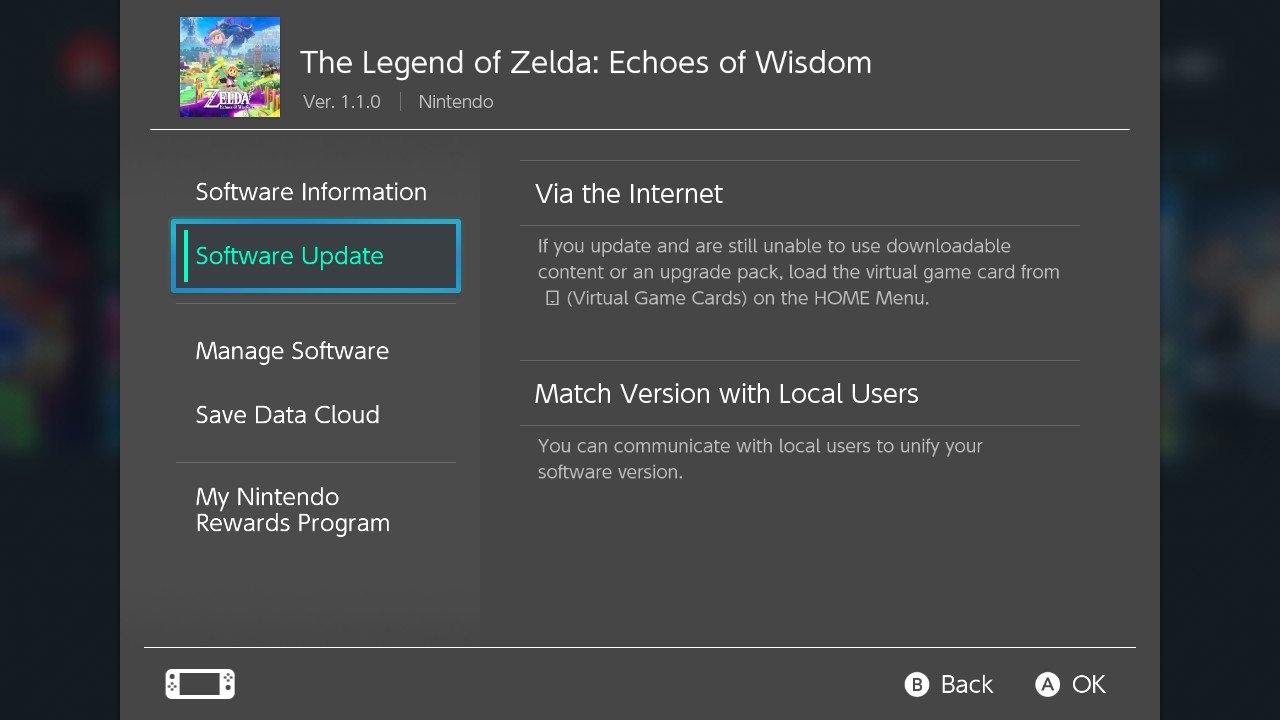The image size is (1280, 720).
Task: Open Manage Software in the sidebar
Action: click(x=292, y=351)
